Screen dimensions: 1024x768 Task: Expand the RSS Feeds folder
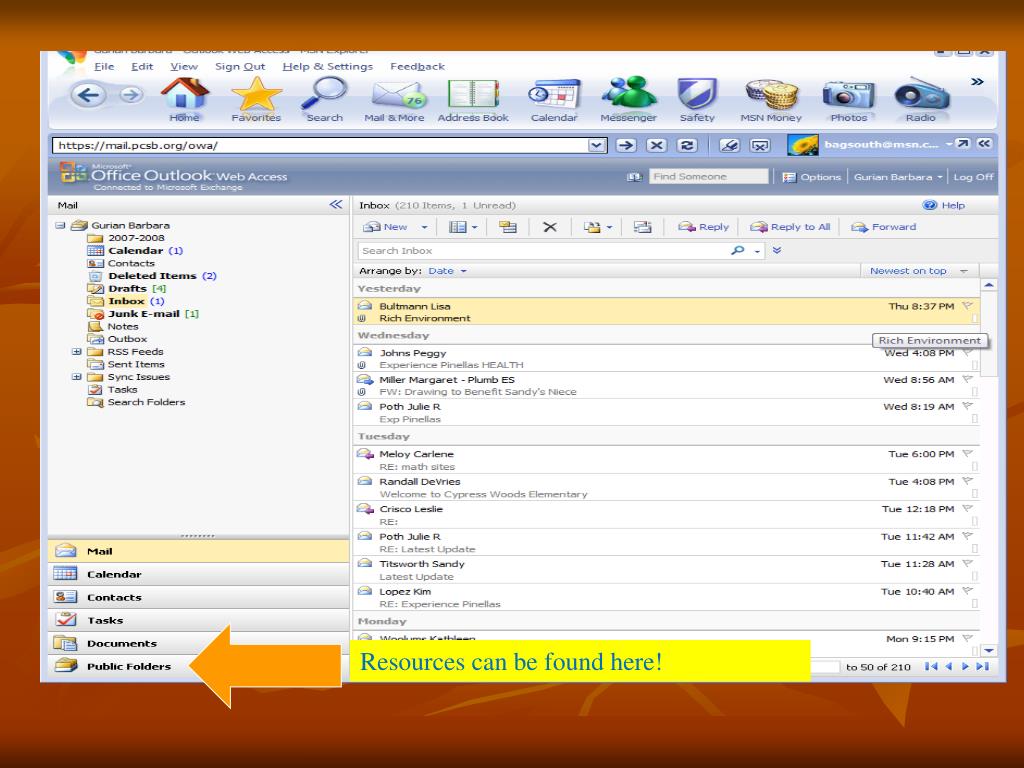(x=76, y=351)
